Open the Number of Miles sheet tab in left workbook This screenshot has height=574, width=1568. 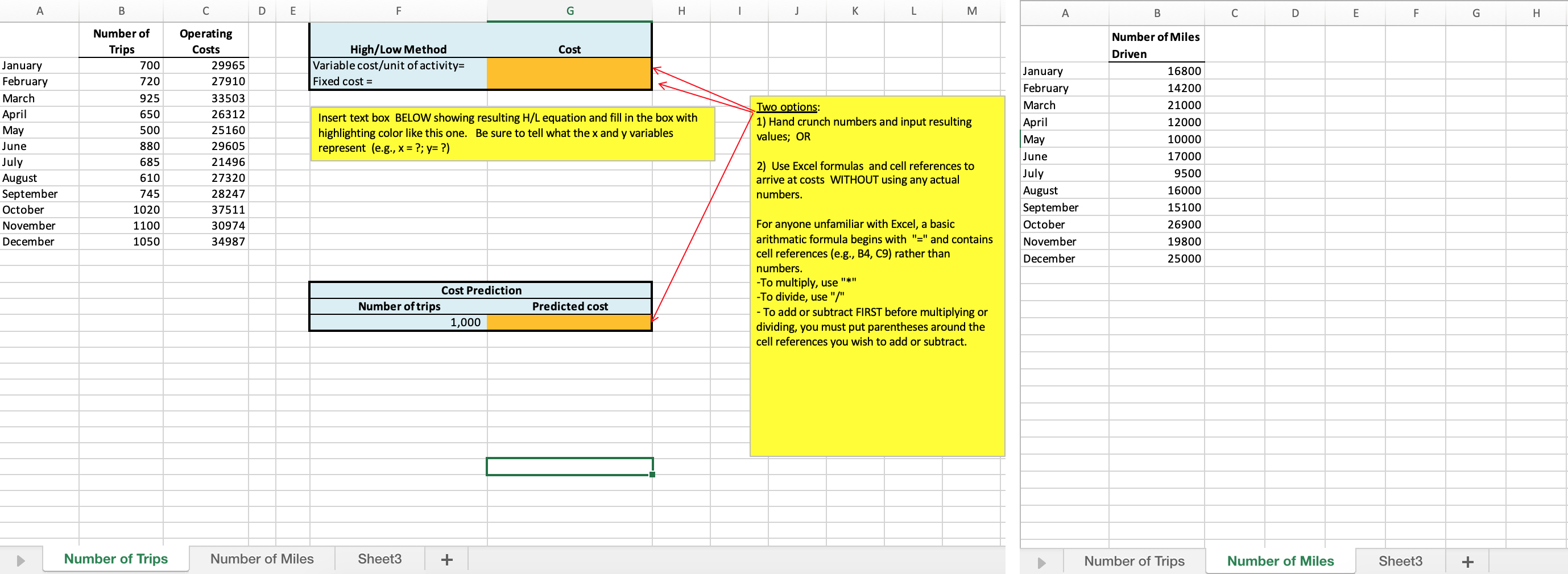(x=262, y=559)
